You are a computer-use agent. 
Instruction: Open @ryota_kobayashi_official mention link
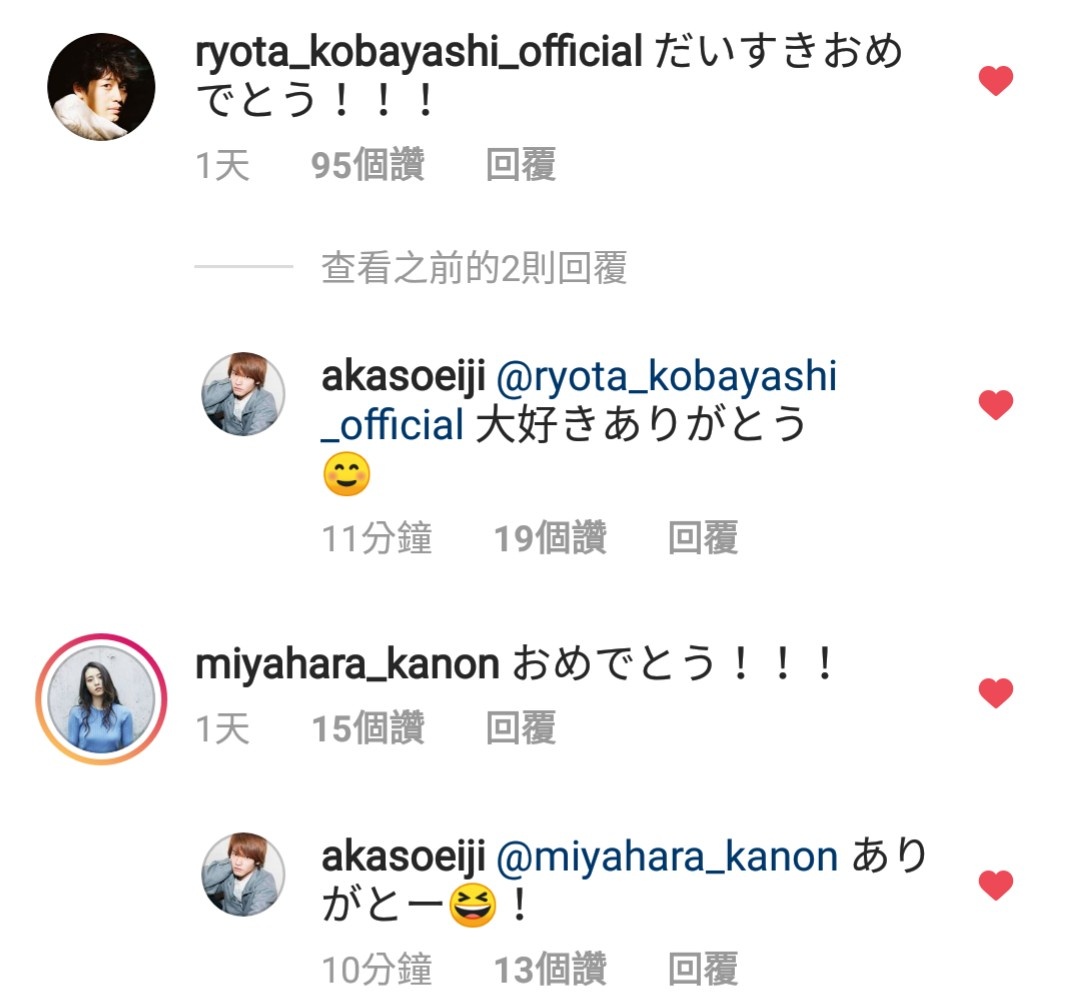(x=579, y=400)
